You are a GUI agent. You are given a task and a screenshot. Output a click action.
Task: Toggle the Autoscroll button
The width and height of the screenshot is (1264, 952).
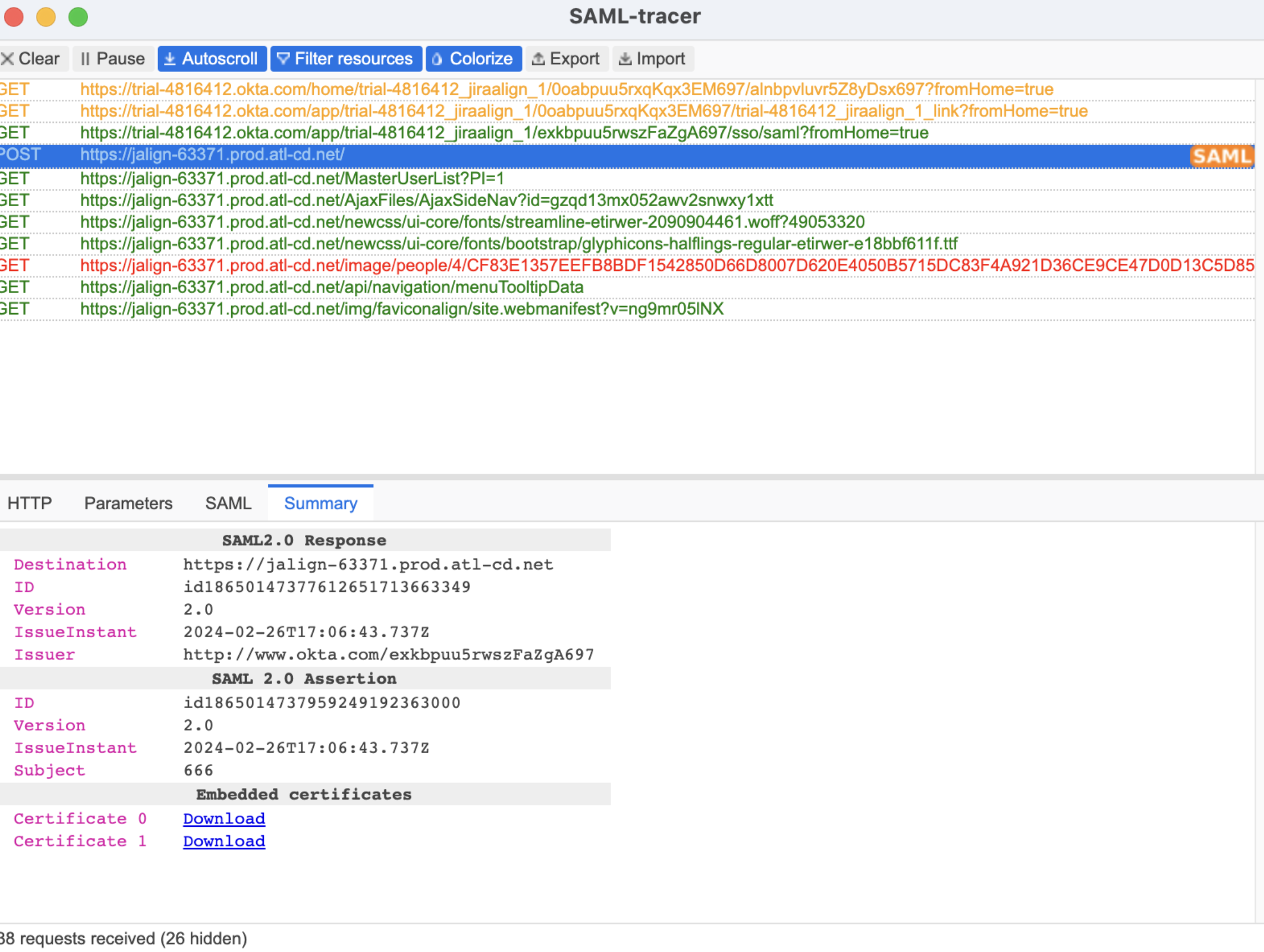pyautogui.click(x=211, y=59)
